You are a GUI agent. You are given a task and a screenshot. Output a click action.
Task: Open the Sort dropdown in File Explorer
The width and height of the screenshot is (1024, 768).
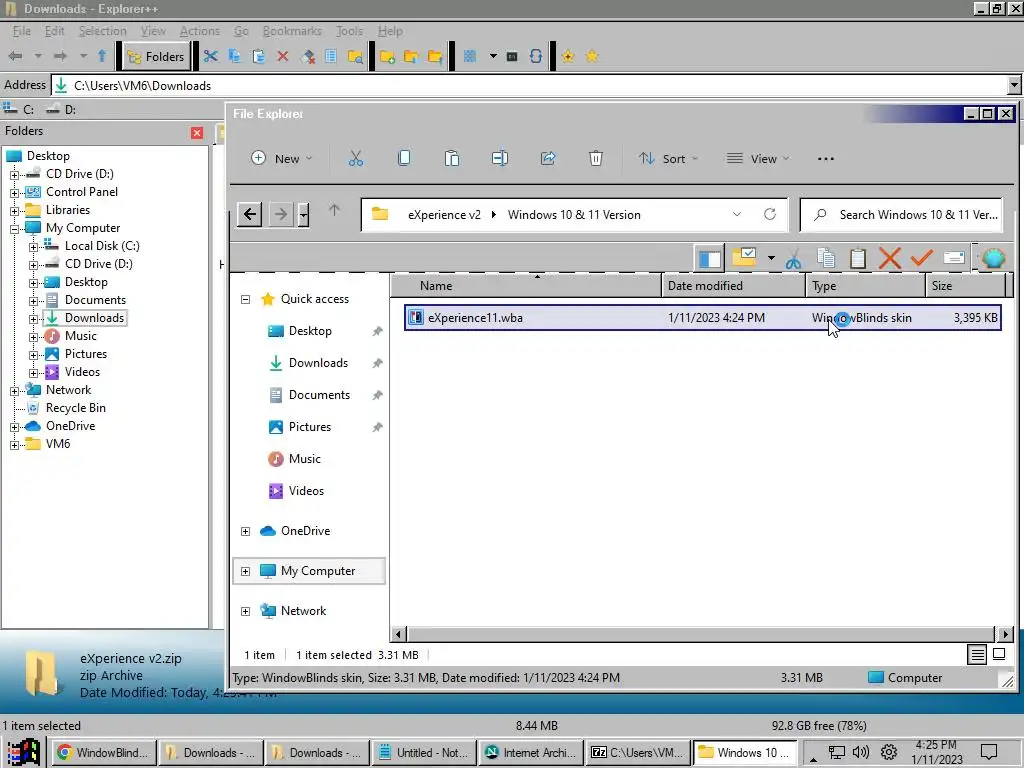point(668,159)
